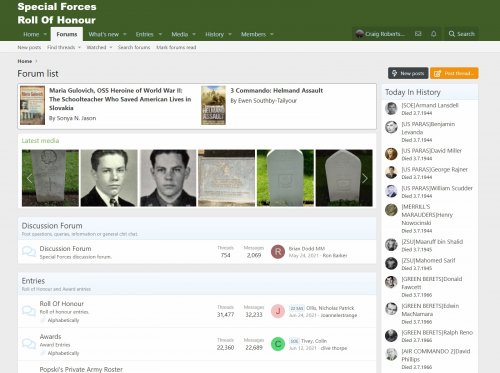
Task: Click George Rajner avatar photo
Action: [391, 173]
